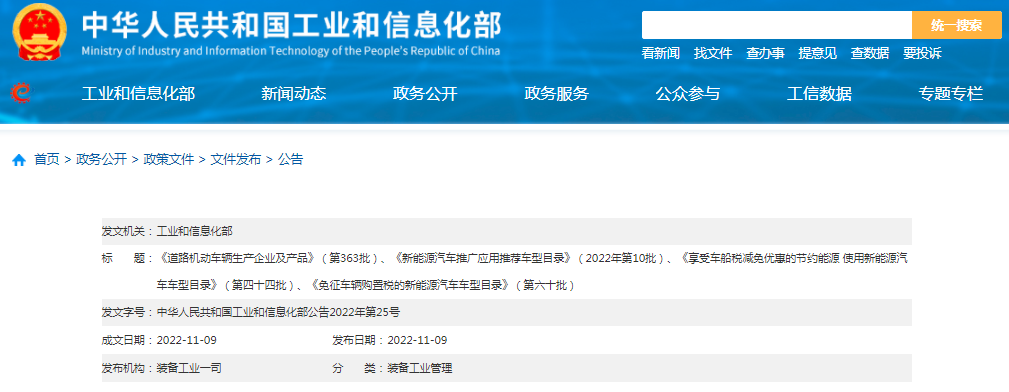Open the 查办事 quick link

point(765,53)
